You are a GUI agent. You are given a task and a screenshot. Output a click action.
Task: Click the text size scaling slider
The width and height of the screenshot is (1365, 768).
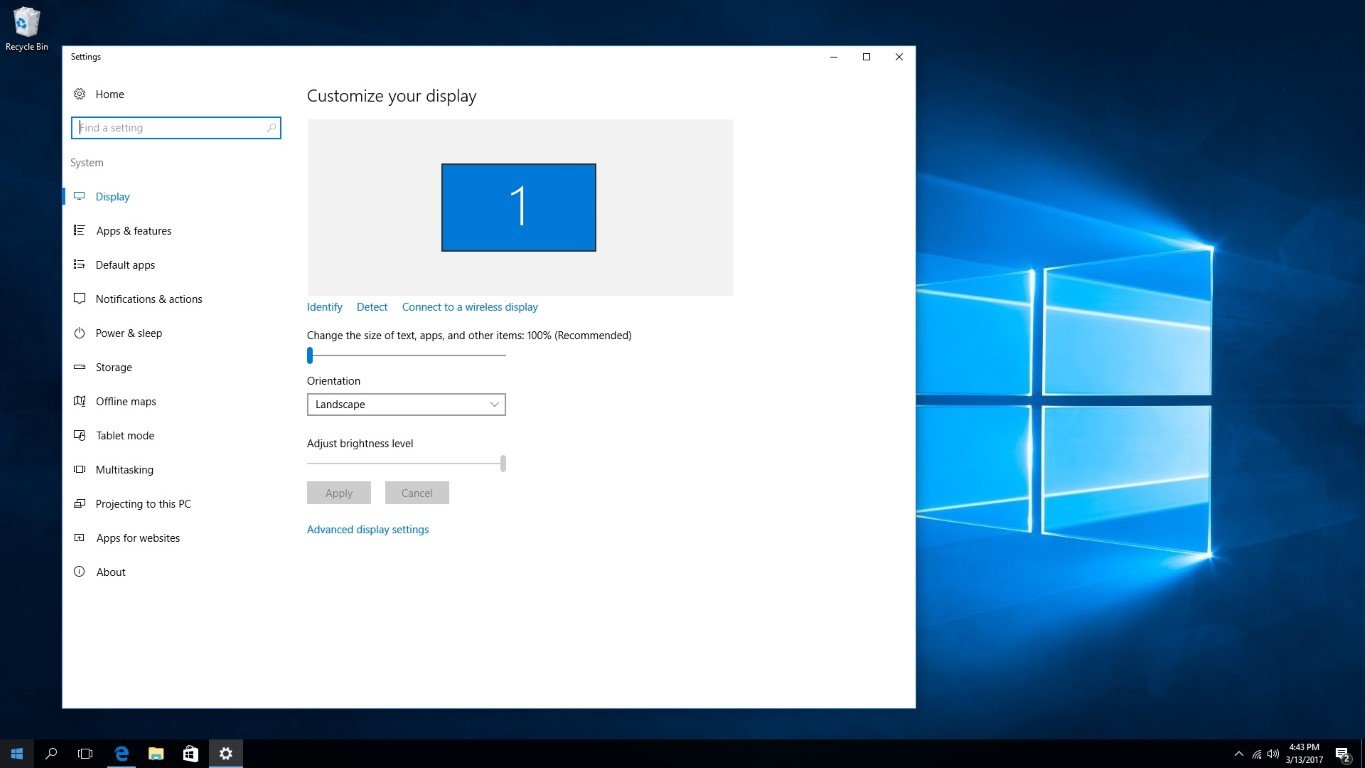[x=406, y=355]
